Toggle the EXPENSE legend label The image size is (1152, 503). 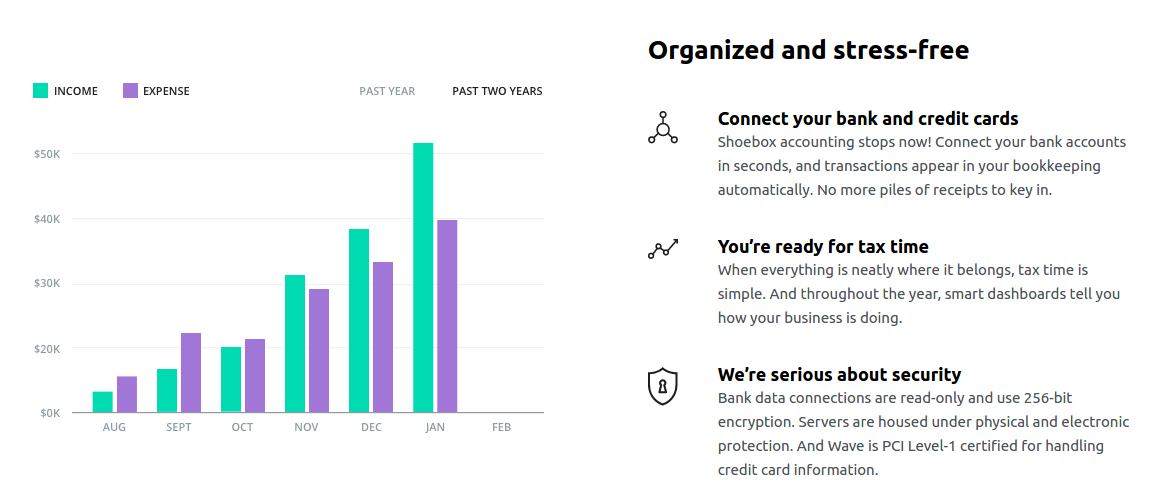[166, 91]
